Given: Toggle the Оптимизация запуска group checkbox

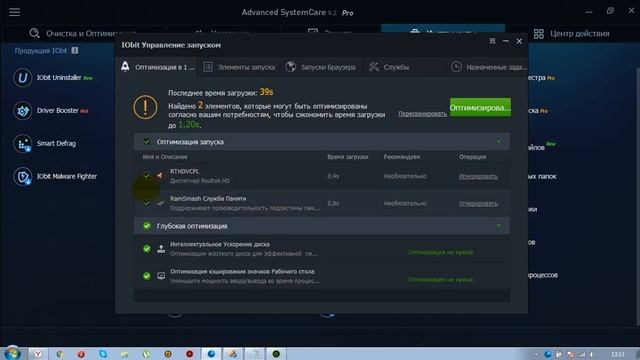Looking at the screenshot, I should 147,142.
